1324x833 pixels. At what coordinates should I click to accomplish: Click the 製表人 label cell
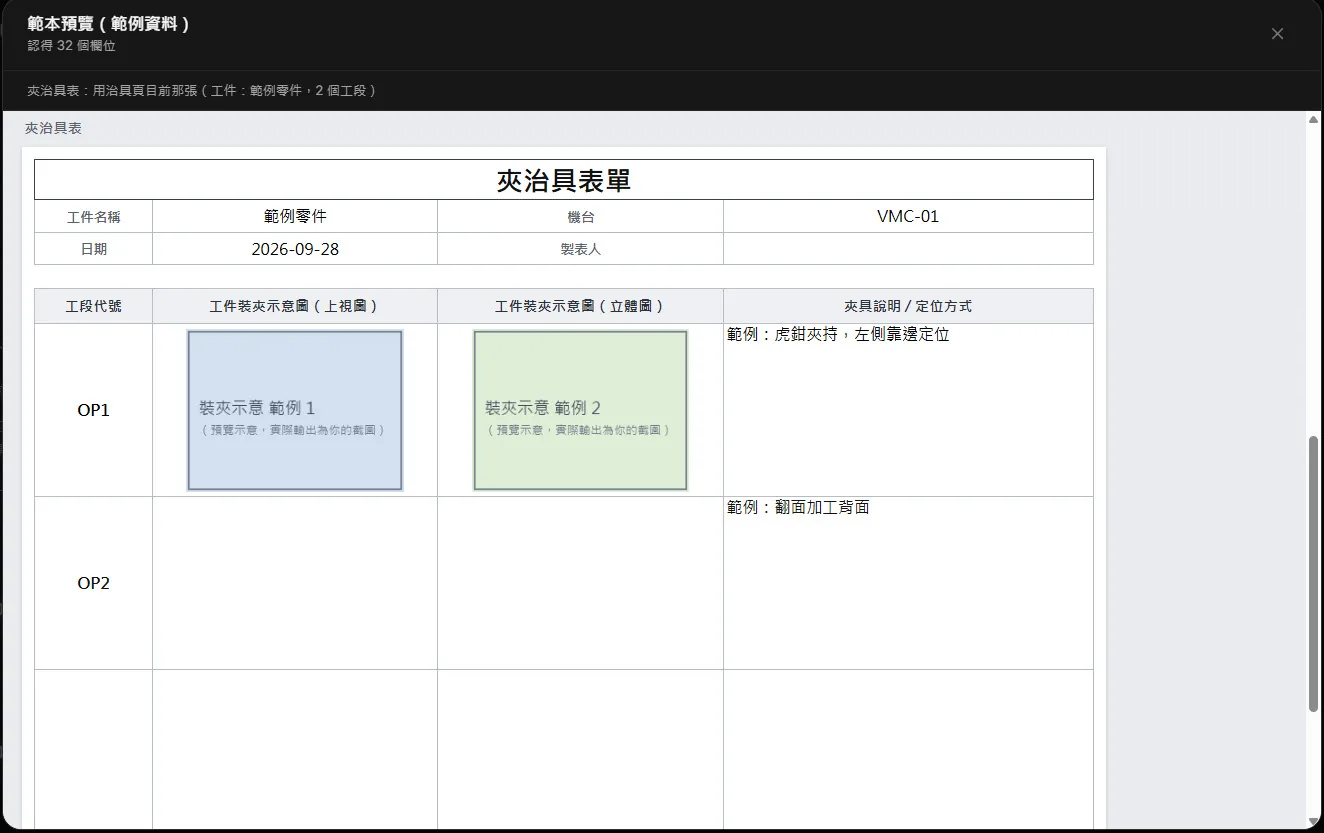tap(580, 249)
